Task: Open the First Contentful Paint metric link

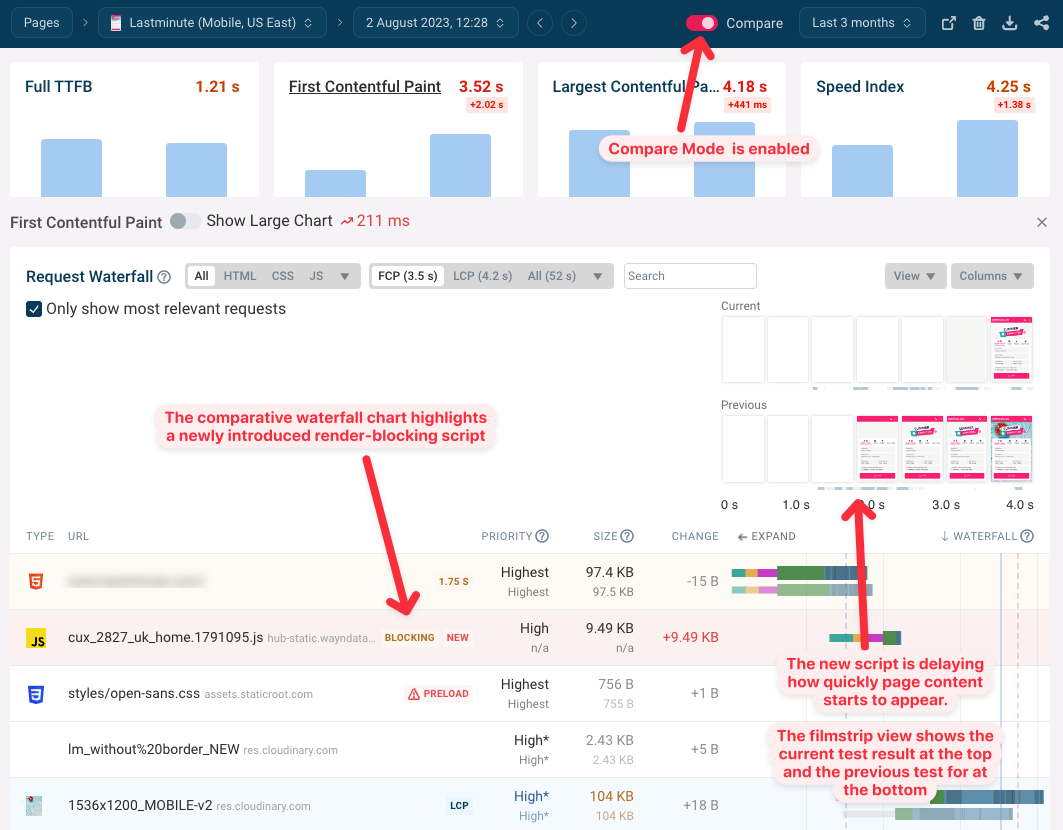Action: [365, 87]
